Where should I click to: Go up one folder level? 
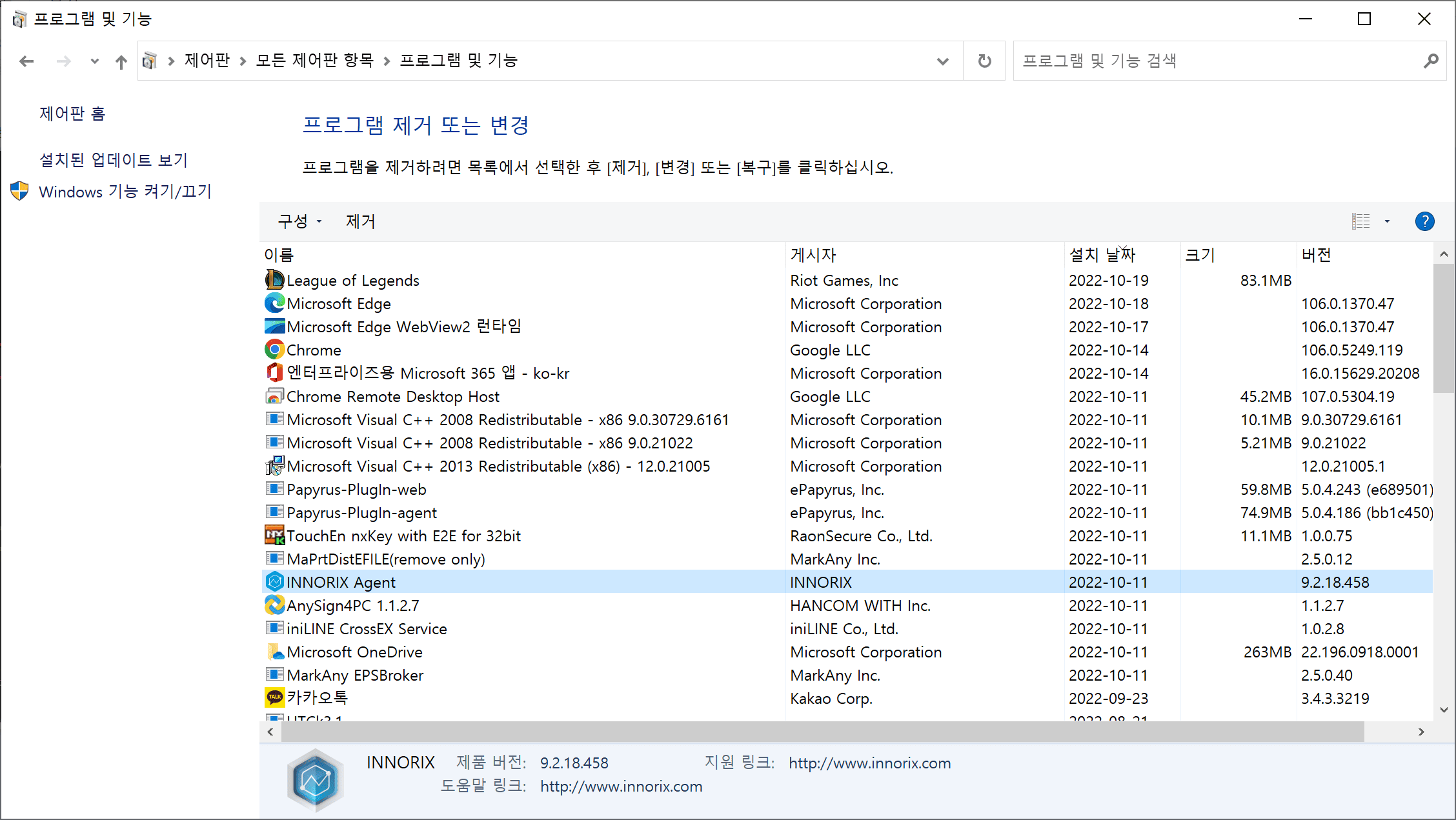tap(121, 61)
